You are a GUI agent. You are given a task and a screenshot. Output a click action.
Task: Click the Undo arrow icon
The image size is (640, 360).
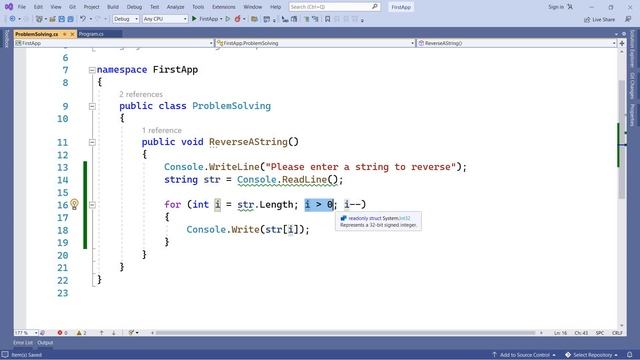click(83, 19)
